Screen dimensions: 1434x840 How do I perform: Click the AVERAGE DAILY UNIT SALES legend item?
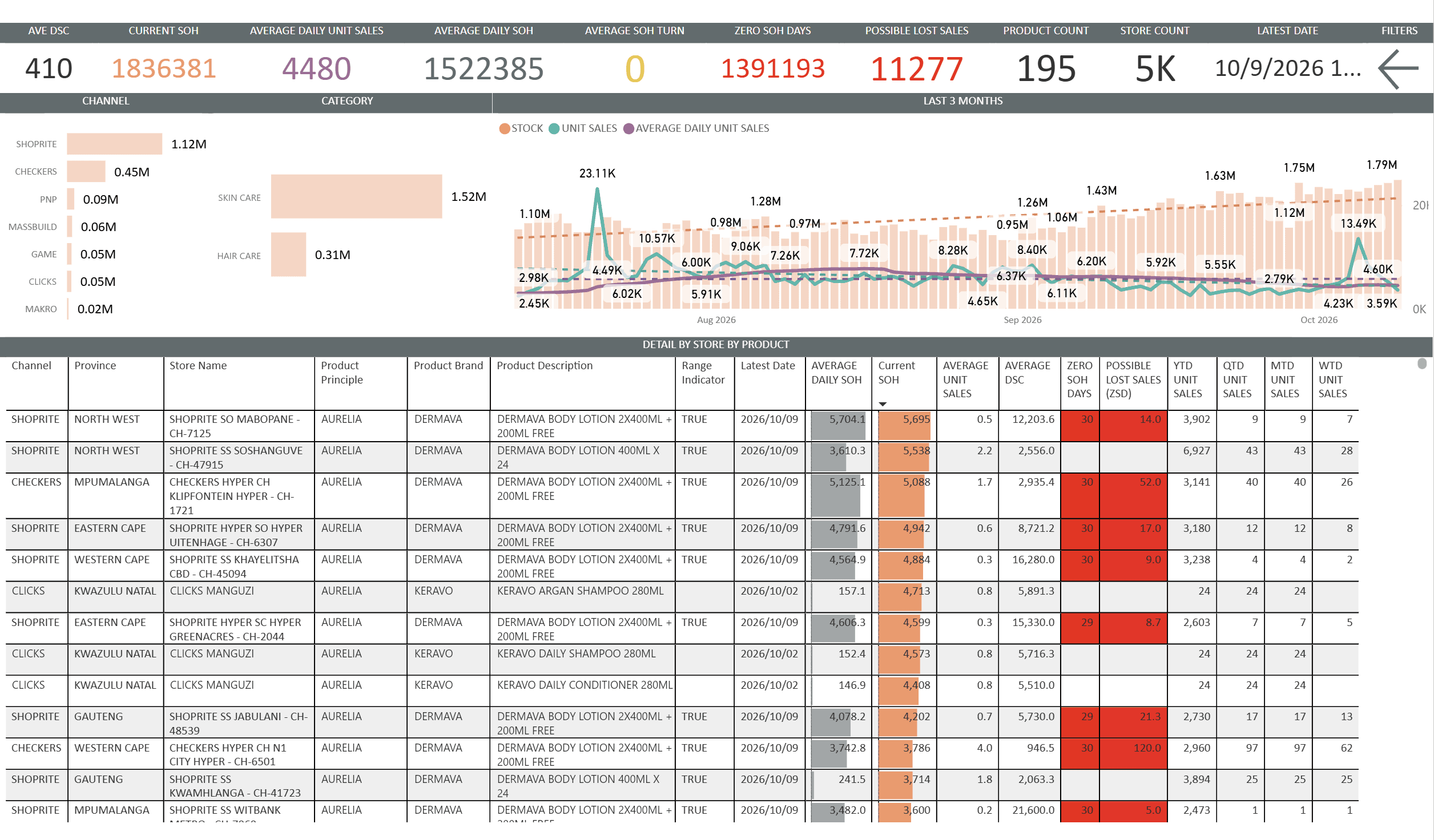pyautogui.click(x=696, y=128)
